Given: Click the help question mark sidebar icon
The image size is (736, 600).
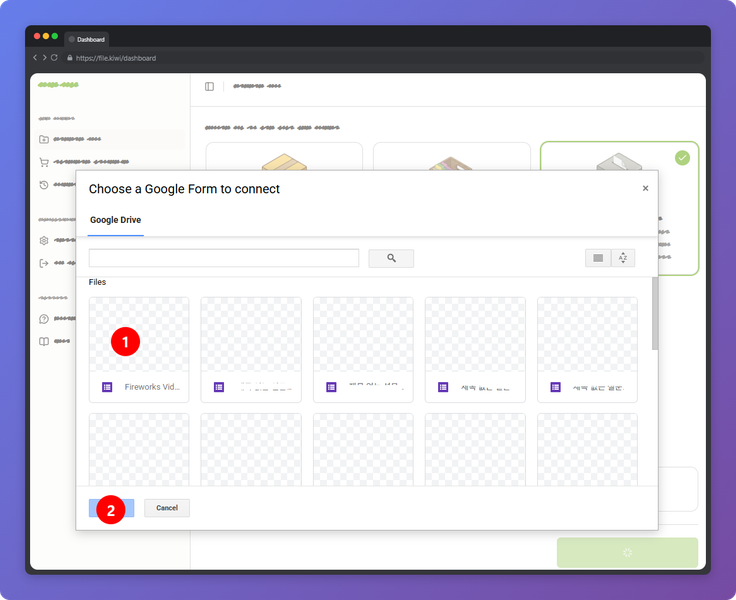Looking at the screenshot, I should [x=44, y=319].
